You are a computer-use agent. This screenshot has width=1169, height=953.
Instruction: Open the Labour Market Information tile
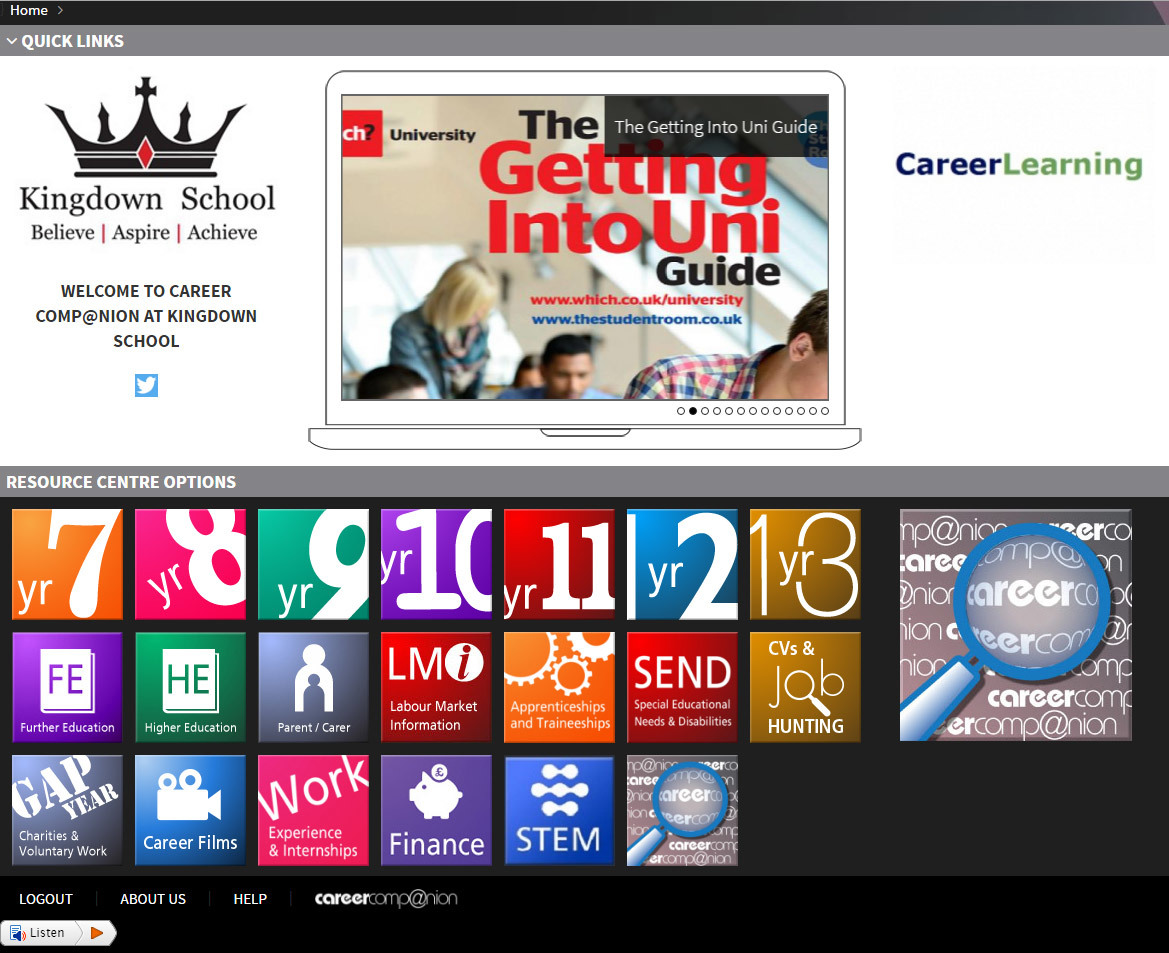436,688
